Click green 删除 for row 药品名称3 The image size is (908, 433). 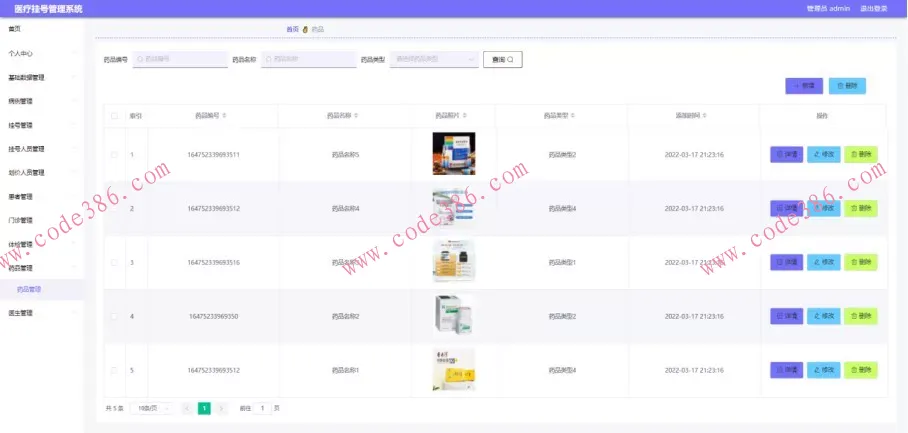(x=861, y=262)
